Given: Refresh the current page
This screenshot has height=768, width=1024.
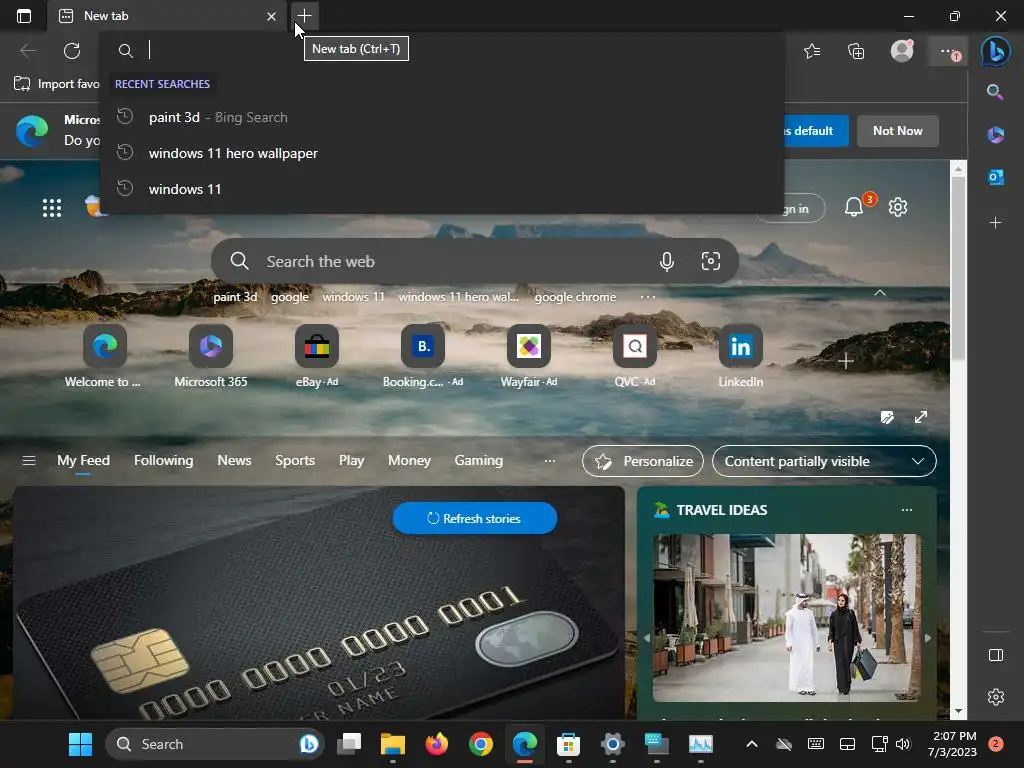Looking at the screenshot, I should [72, 50].
